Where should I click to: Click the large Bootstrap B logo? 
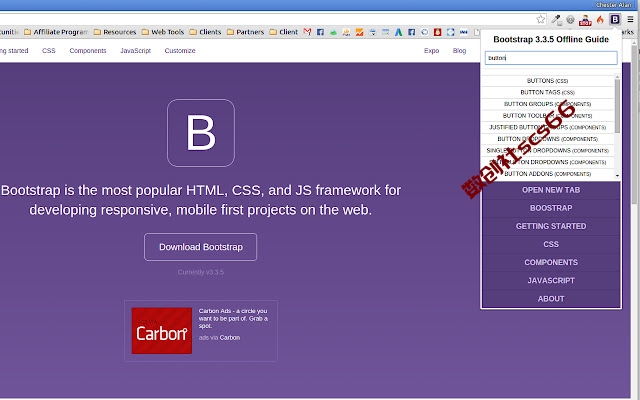(201, 133)
